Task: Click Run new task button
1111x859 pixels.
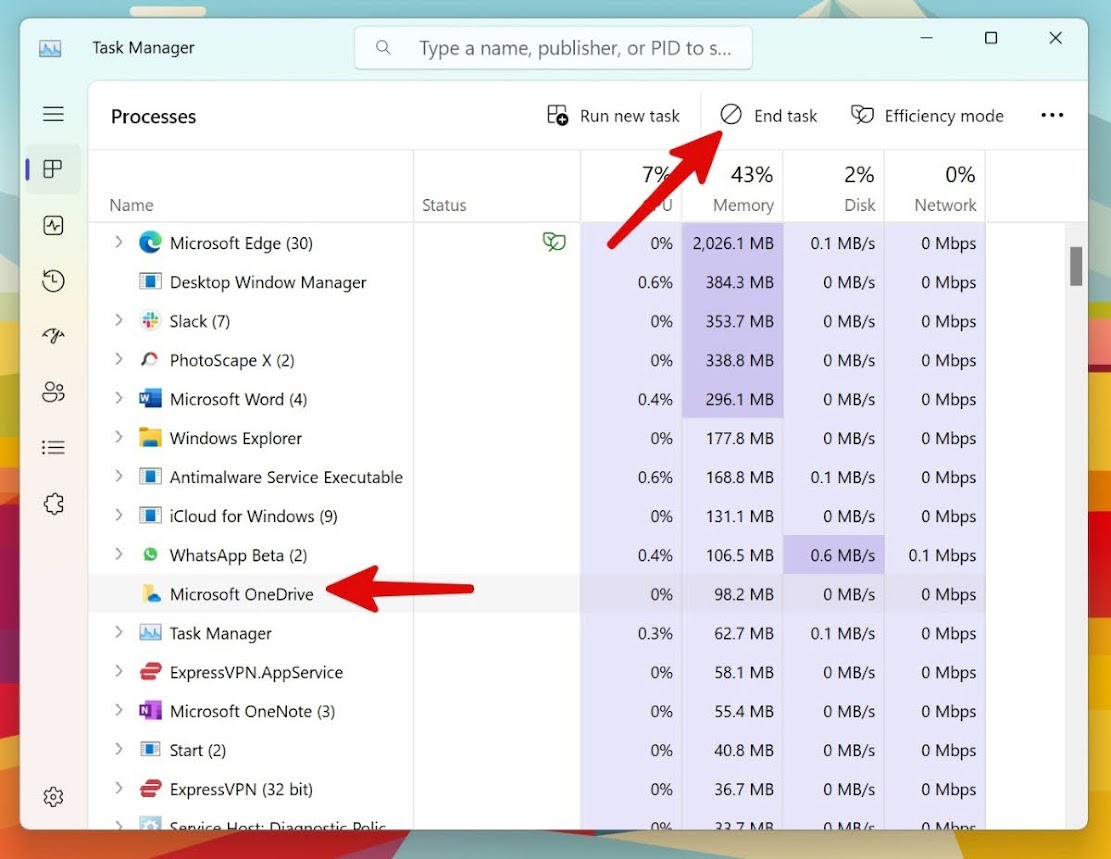Action: tap(613, 116)
